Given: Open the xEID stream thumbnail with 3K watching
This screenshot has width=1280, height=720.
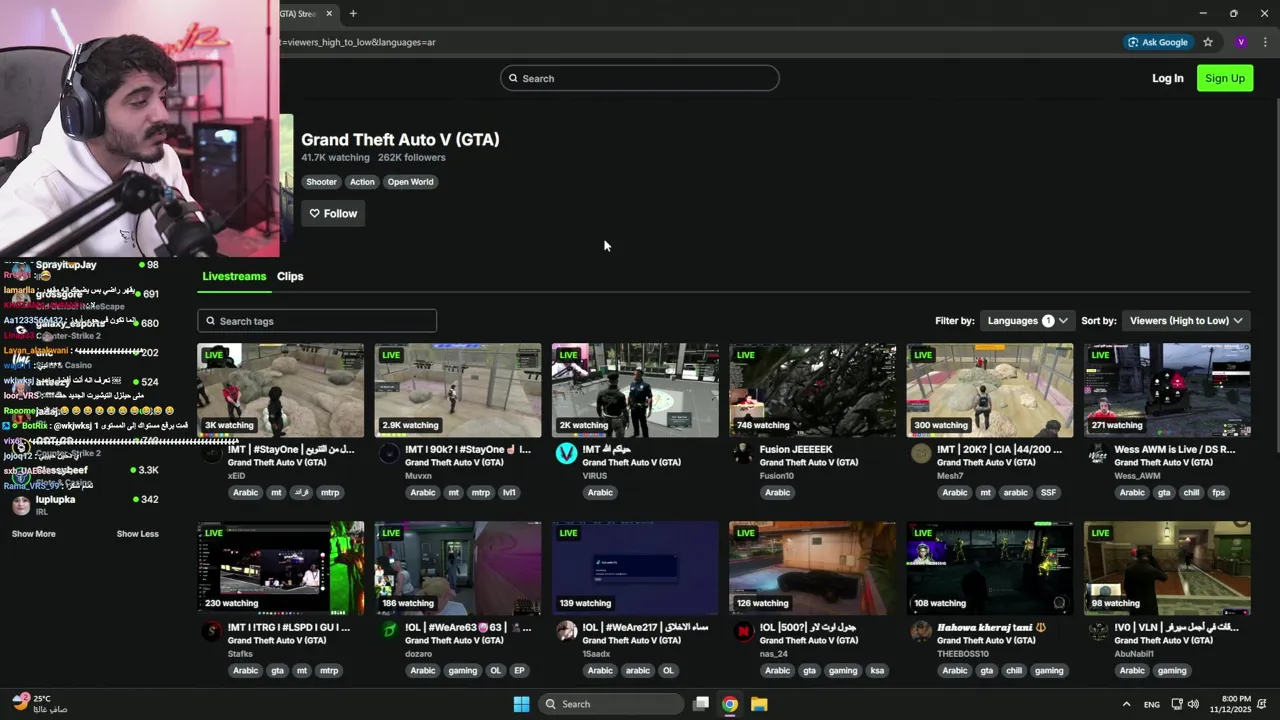Looking at the screenshot, I should tap(280, 390).
